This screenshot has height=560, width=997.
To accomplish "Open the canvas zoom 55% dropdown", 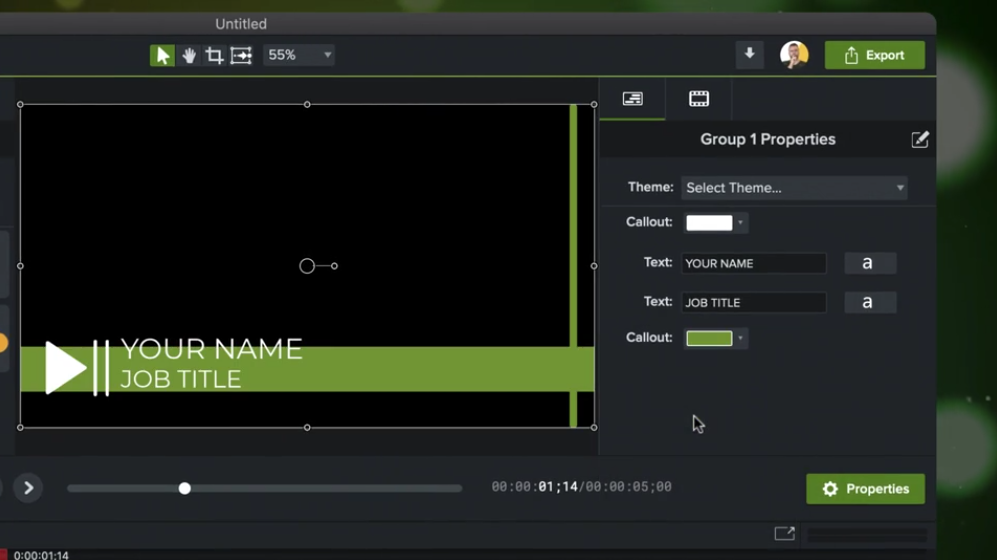I will [298, 55].
